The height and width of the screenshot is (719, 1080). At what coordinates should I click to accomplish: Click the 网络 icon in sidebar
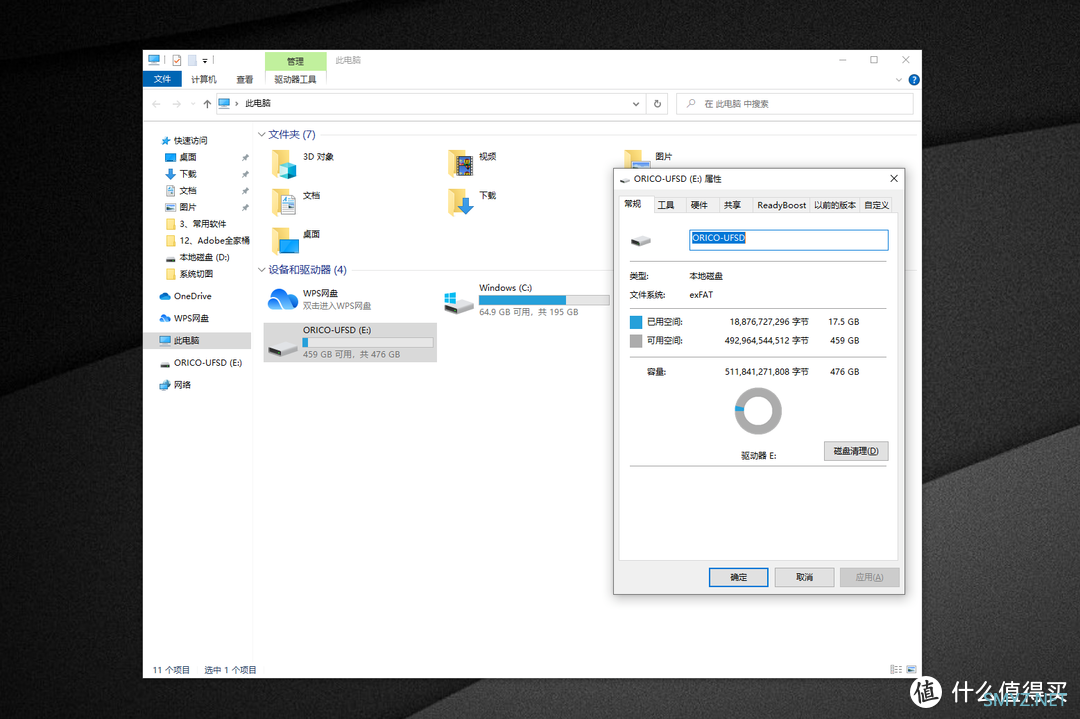click(165, 385)
